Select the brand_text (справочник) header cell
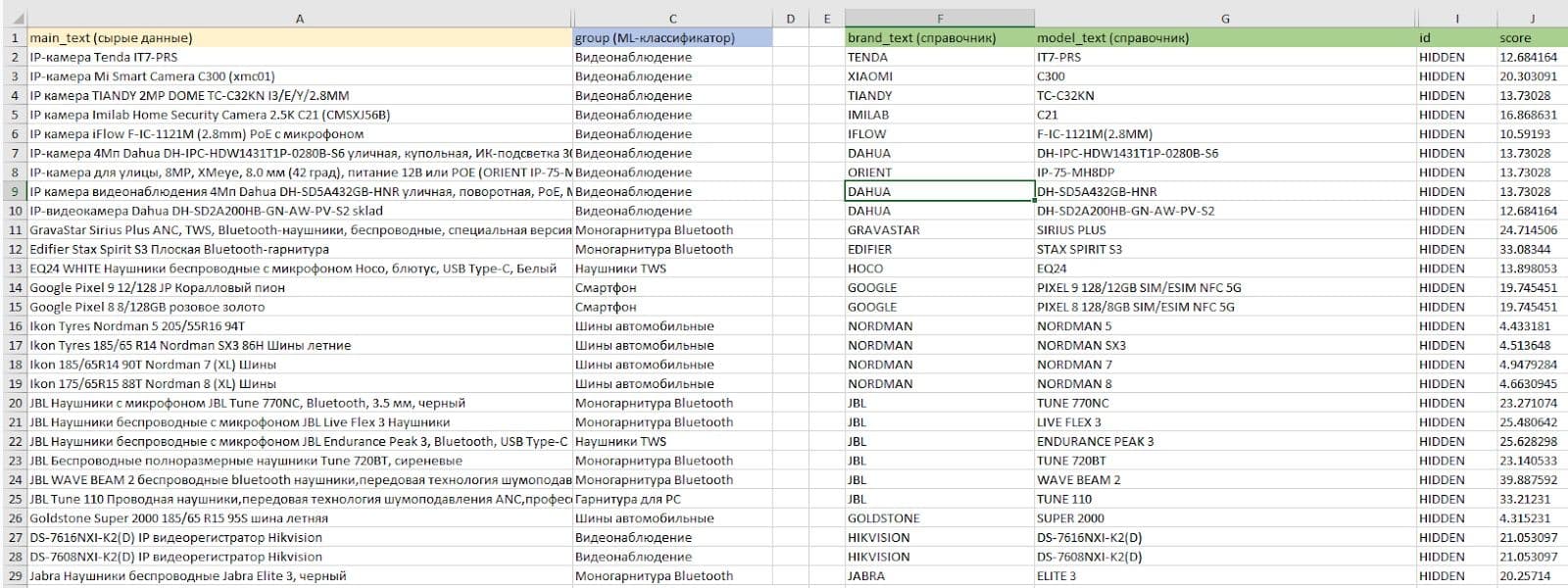1568x588 pixels. [x=939, y=38]
